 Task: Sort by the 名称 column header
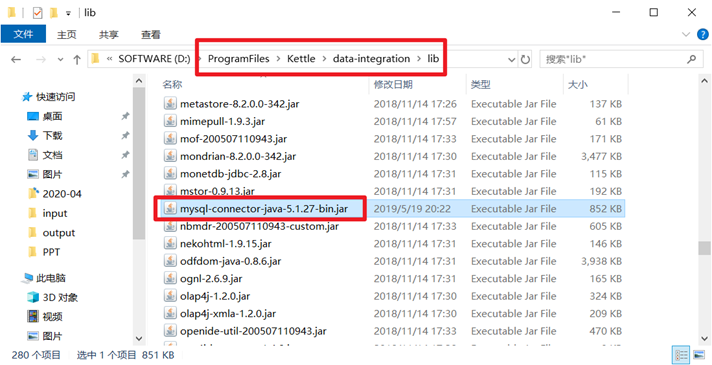tap(173, 84)
